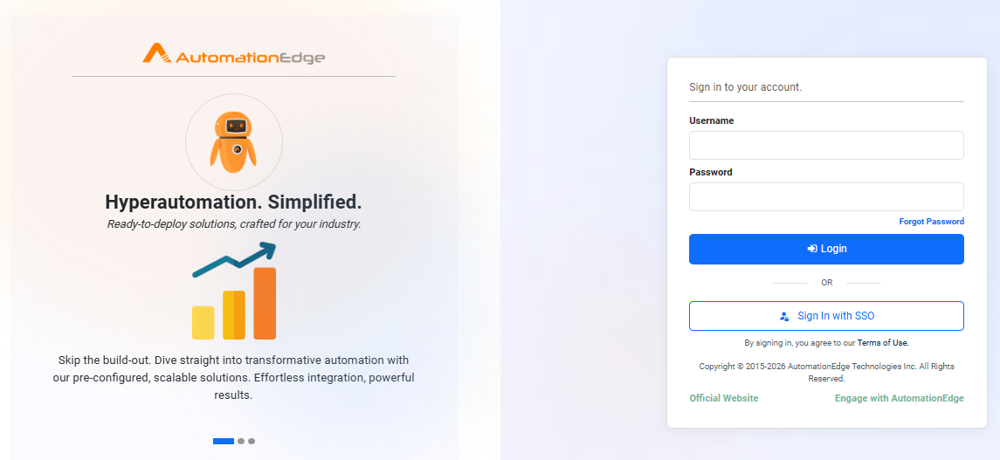
Task: Select the first active carousel indicator
Action: (223, 441)
